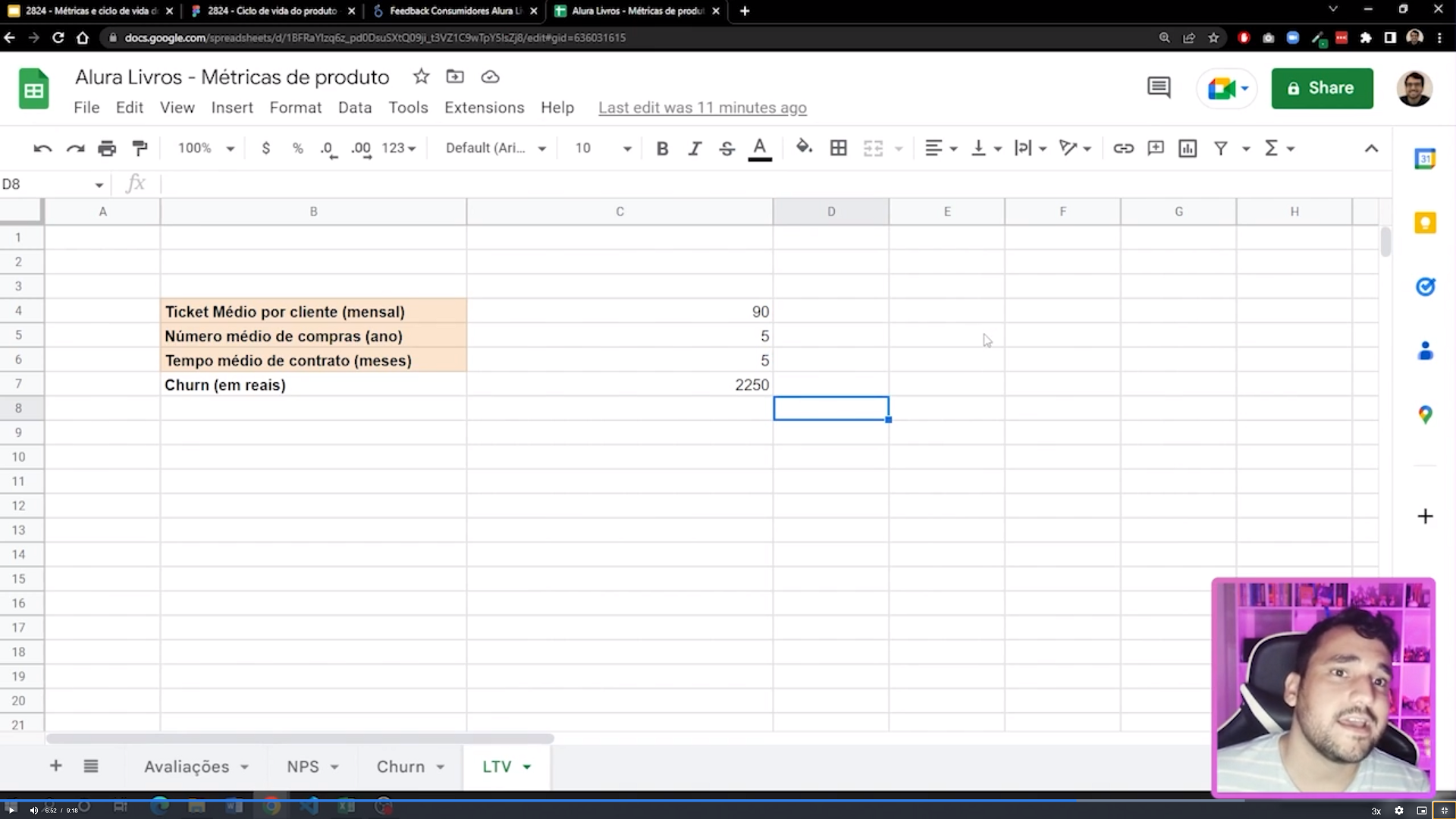Toggle strikethrough formatting

point(726,149)
